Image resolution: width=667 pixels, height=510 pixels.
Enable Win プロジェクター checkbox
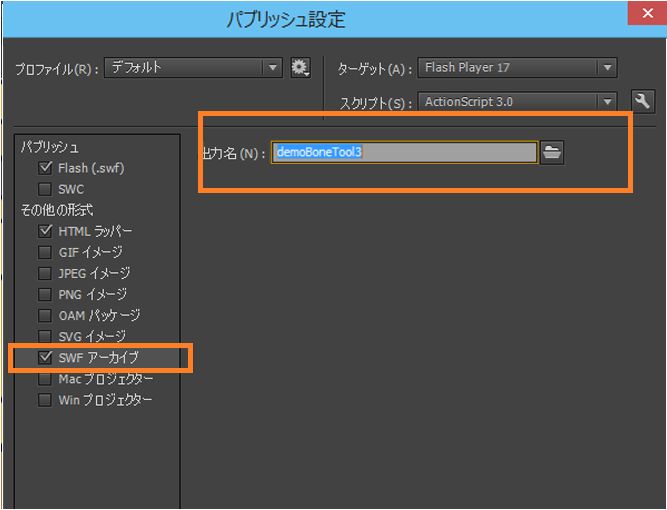click(45, 400)
